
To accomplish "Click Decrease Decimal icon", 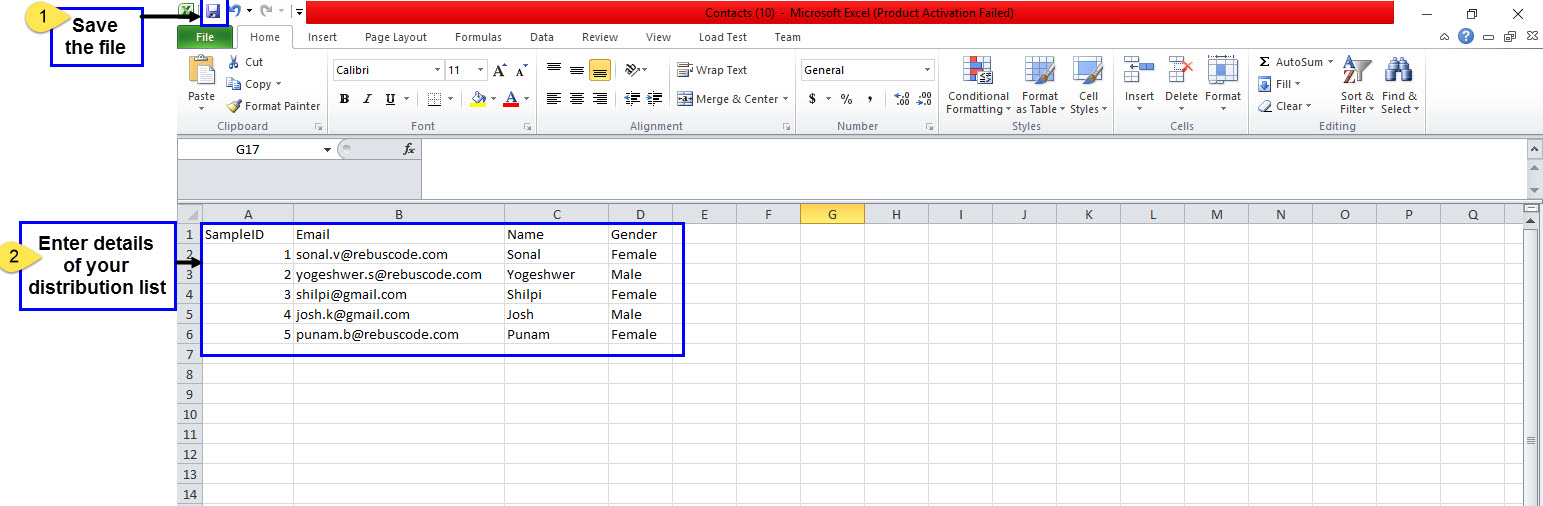I will (x=925, y=99).
